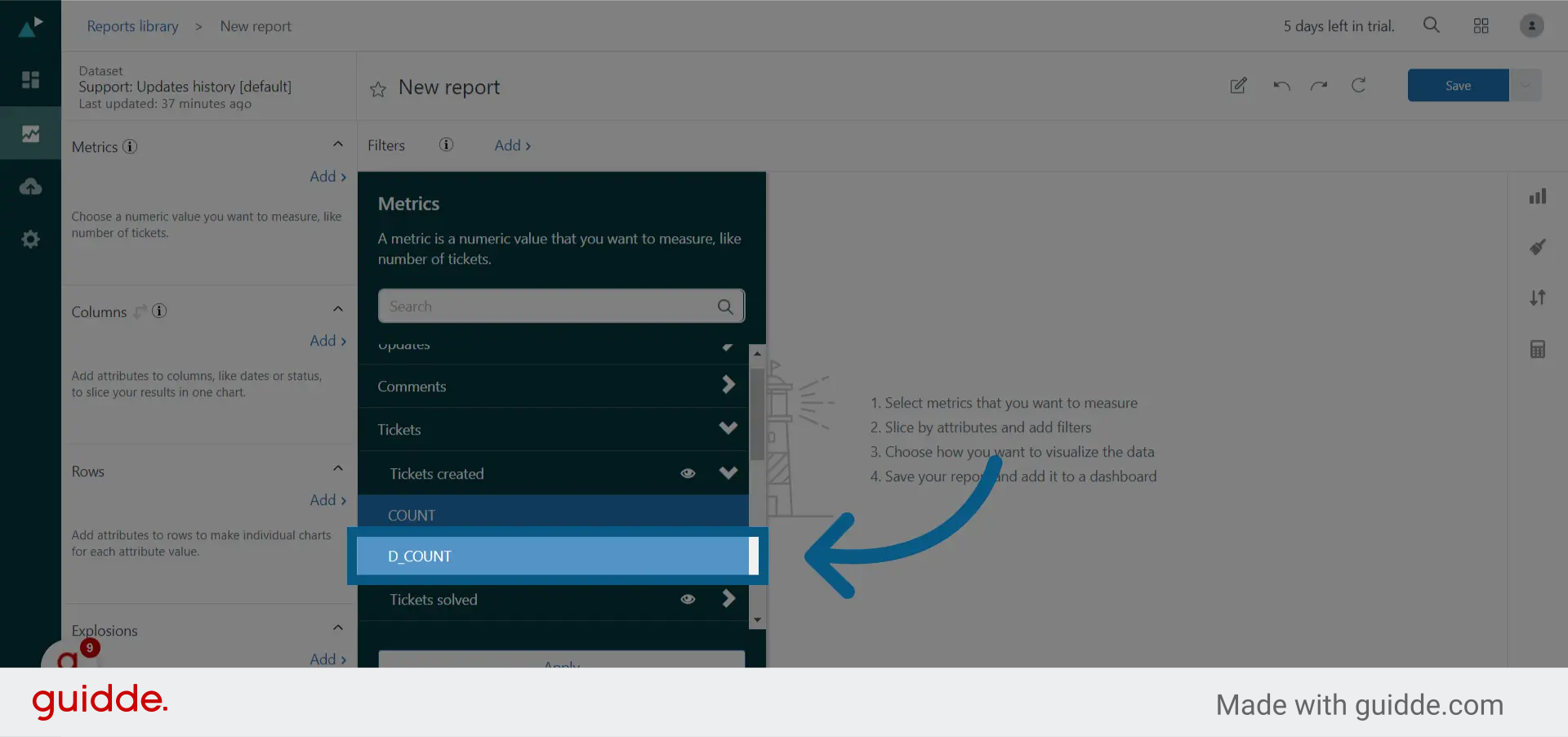
Task: Click the Save button
Action: [1458, 85]
